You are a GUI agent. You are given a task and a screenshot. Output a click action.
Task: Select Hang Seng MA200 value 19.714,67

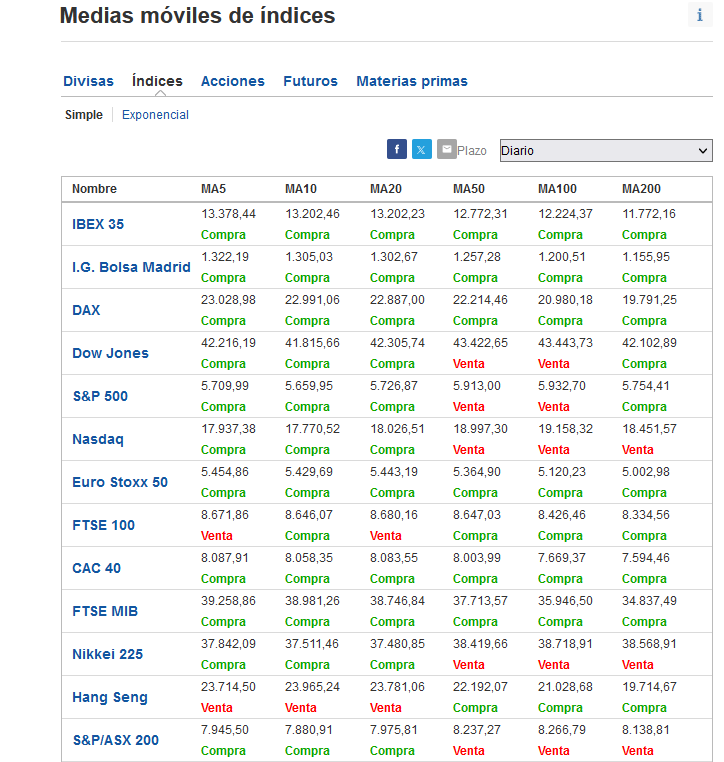coord(649,687)
